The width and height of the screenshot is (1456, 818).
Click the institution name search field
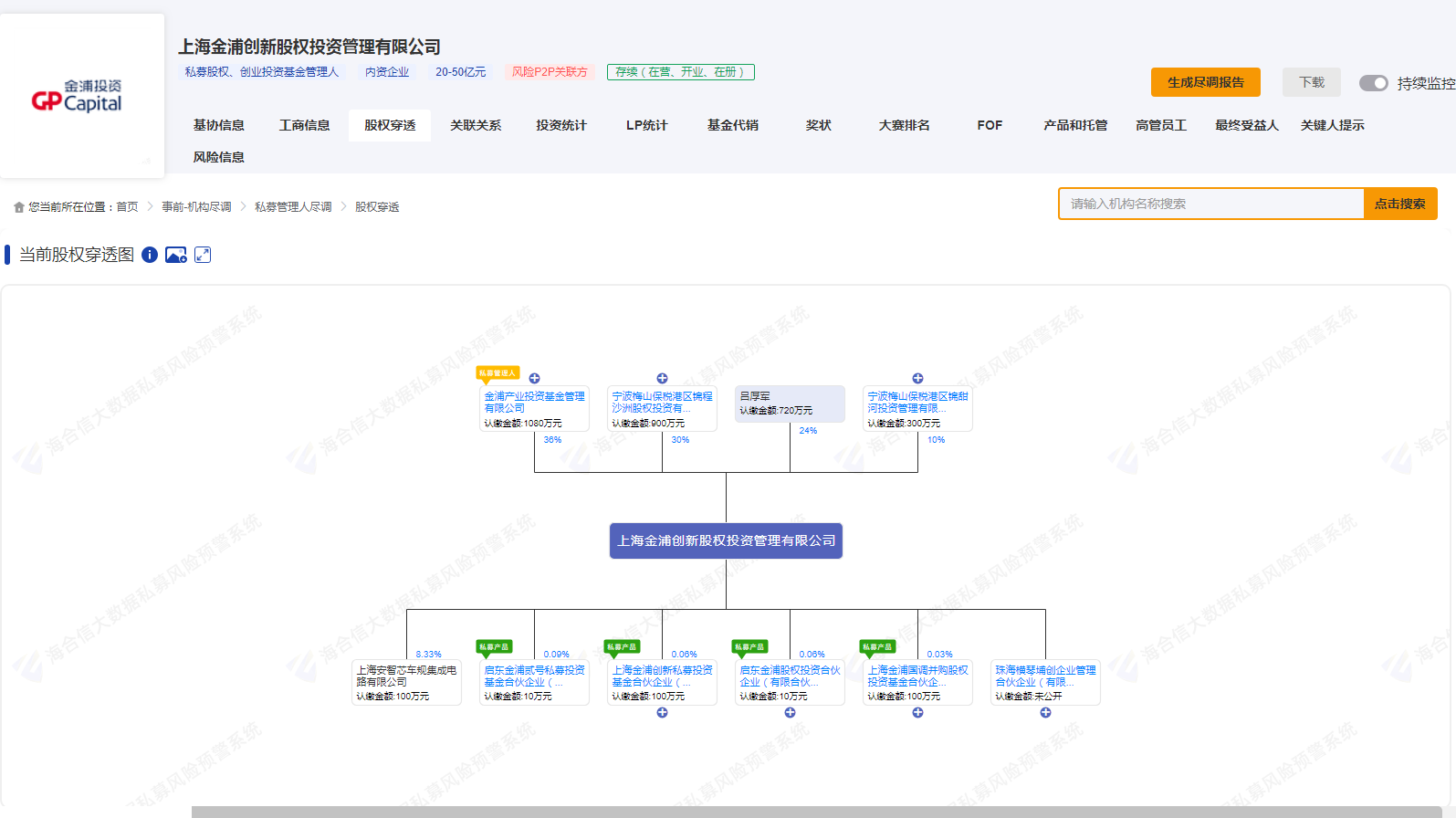tap(1210, 204)
